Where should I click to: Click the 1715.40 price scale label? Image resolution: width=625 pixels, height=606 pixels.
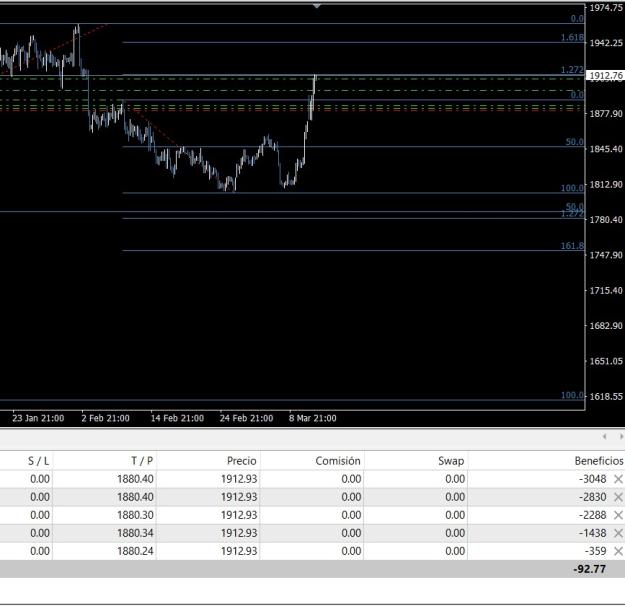click(606, 291)
